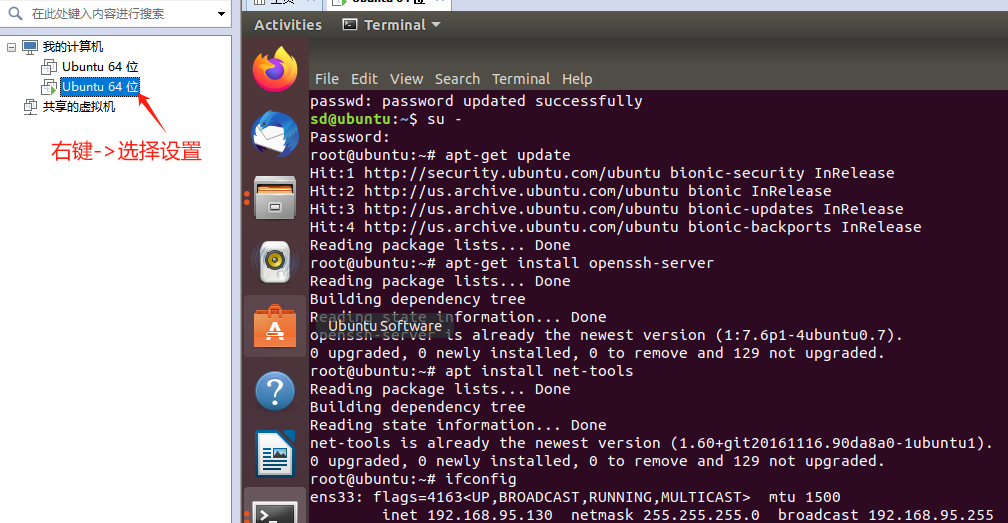This screenshot has height=523, width=1008.
Task: Click 'passwd: password updated successfully' line
Action: 476,101
